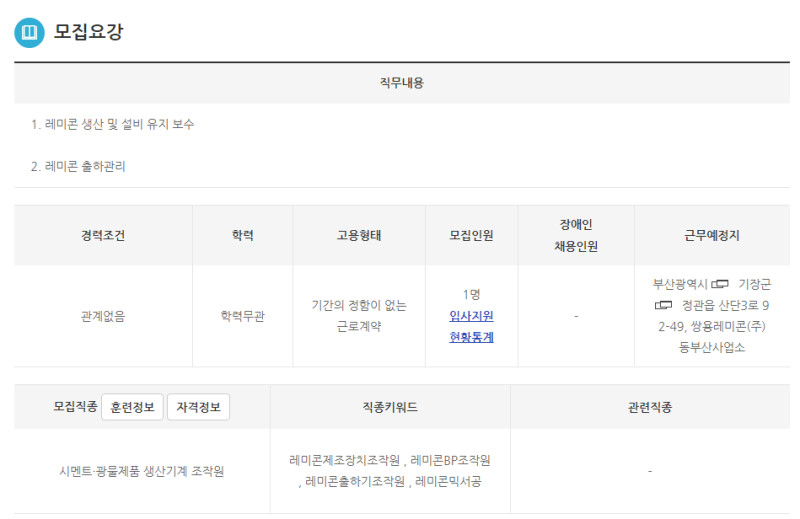
Task: Click the 모집요강 section heading
Action: [x=88, y=33]
